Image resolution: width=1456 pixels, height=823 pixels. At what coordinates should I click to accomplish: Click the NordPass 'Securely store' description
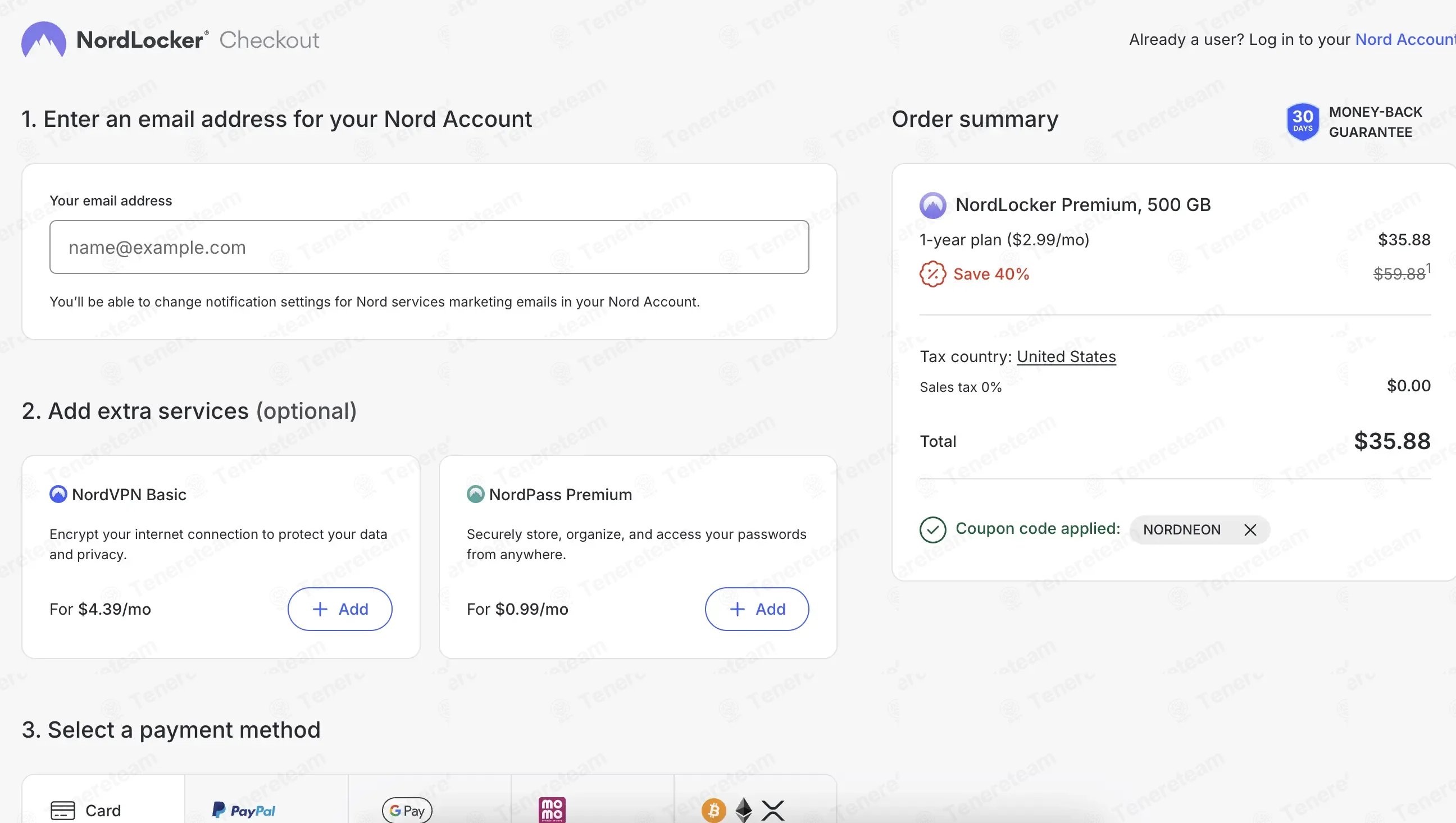click(x=636, y=545)
